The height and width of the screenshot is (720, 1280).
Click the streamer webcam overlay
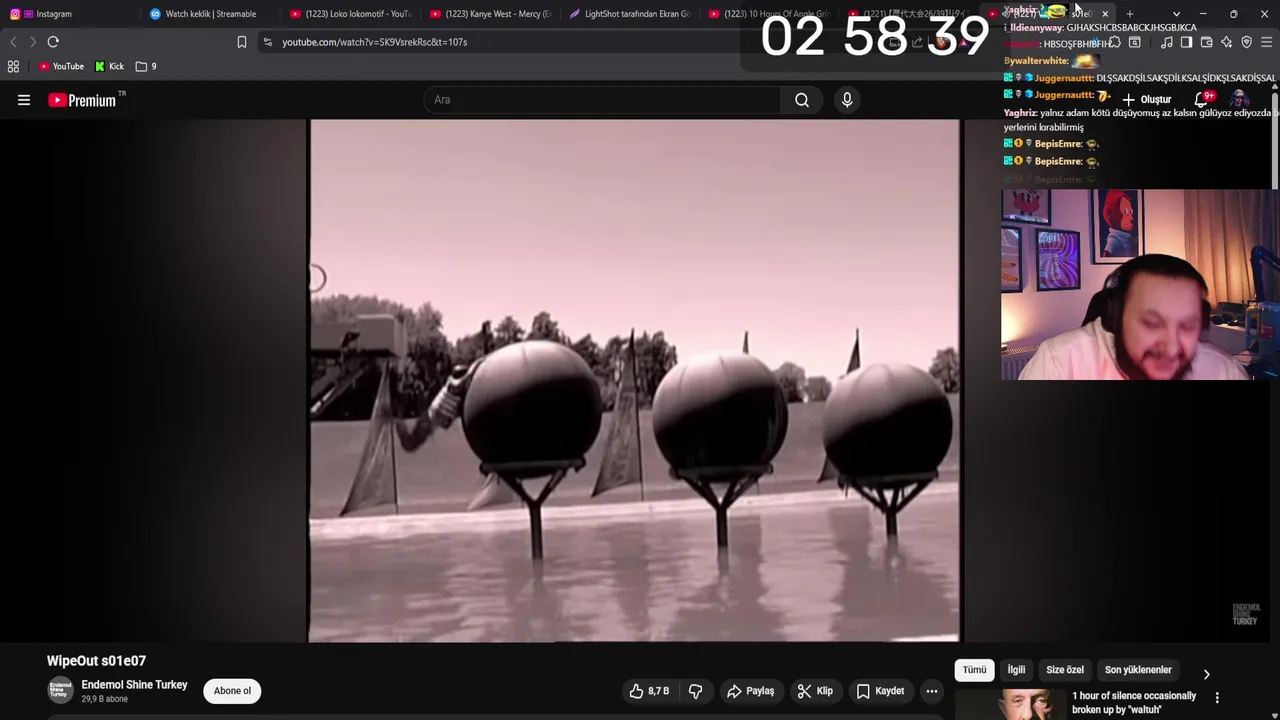[x=1140, y=285]
